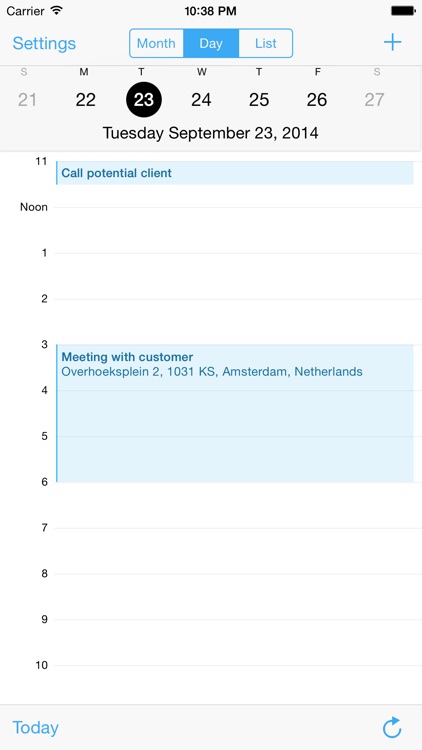Viewport: 422px width, 750px height.
Task: Switch to the List view
Action: tap(266, 43)
